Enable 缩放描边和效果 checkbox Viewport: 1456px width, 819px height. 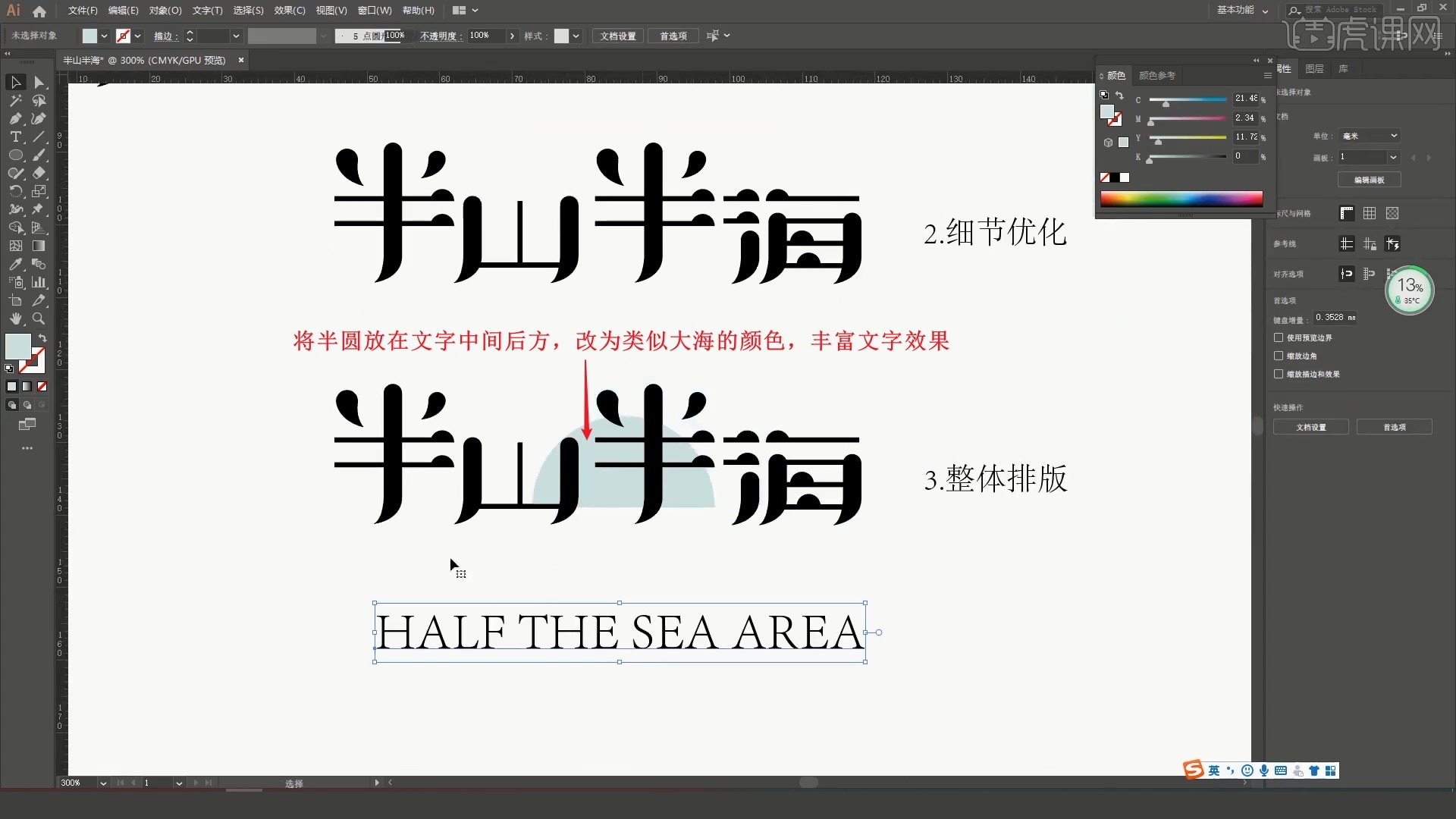pos(1279,373)
